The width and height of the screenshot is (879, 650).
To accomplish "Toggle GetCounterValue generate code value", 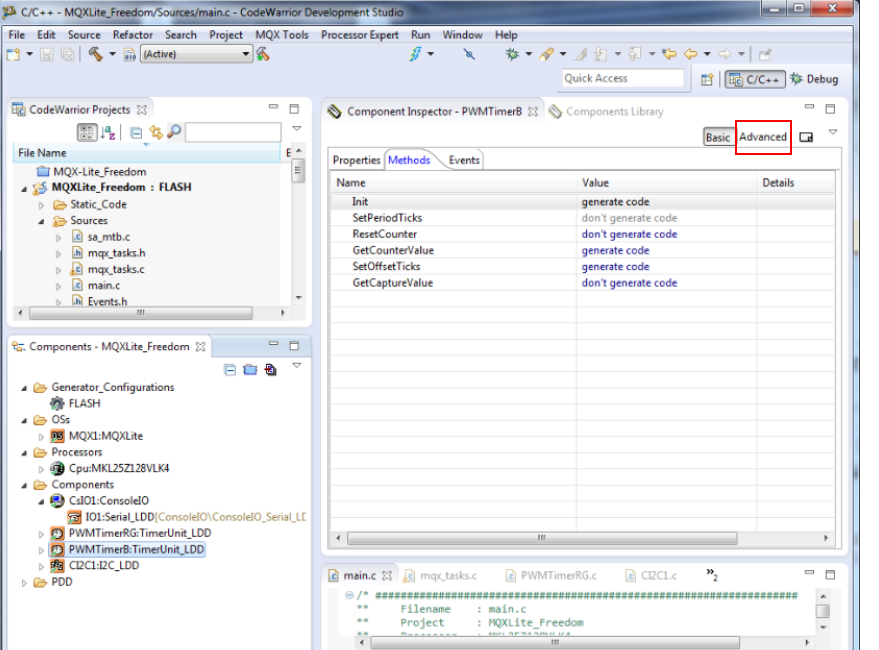I will [x=615, y=251].
